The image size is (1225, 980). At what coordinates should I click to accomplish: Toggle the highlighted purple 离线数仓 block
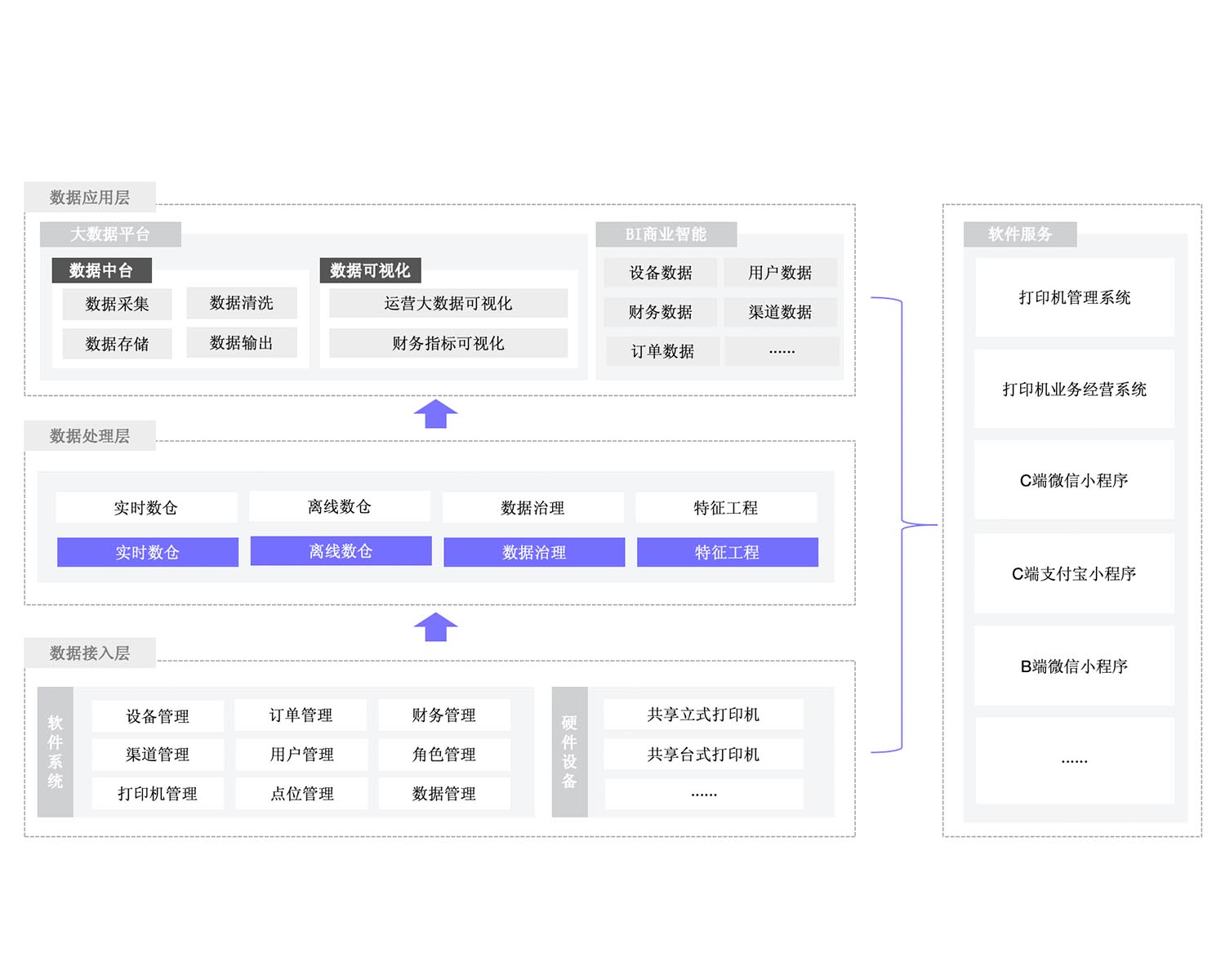(341, 551)
